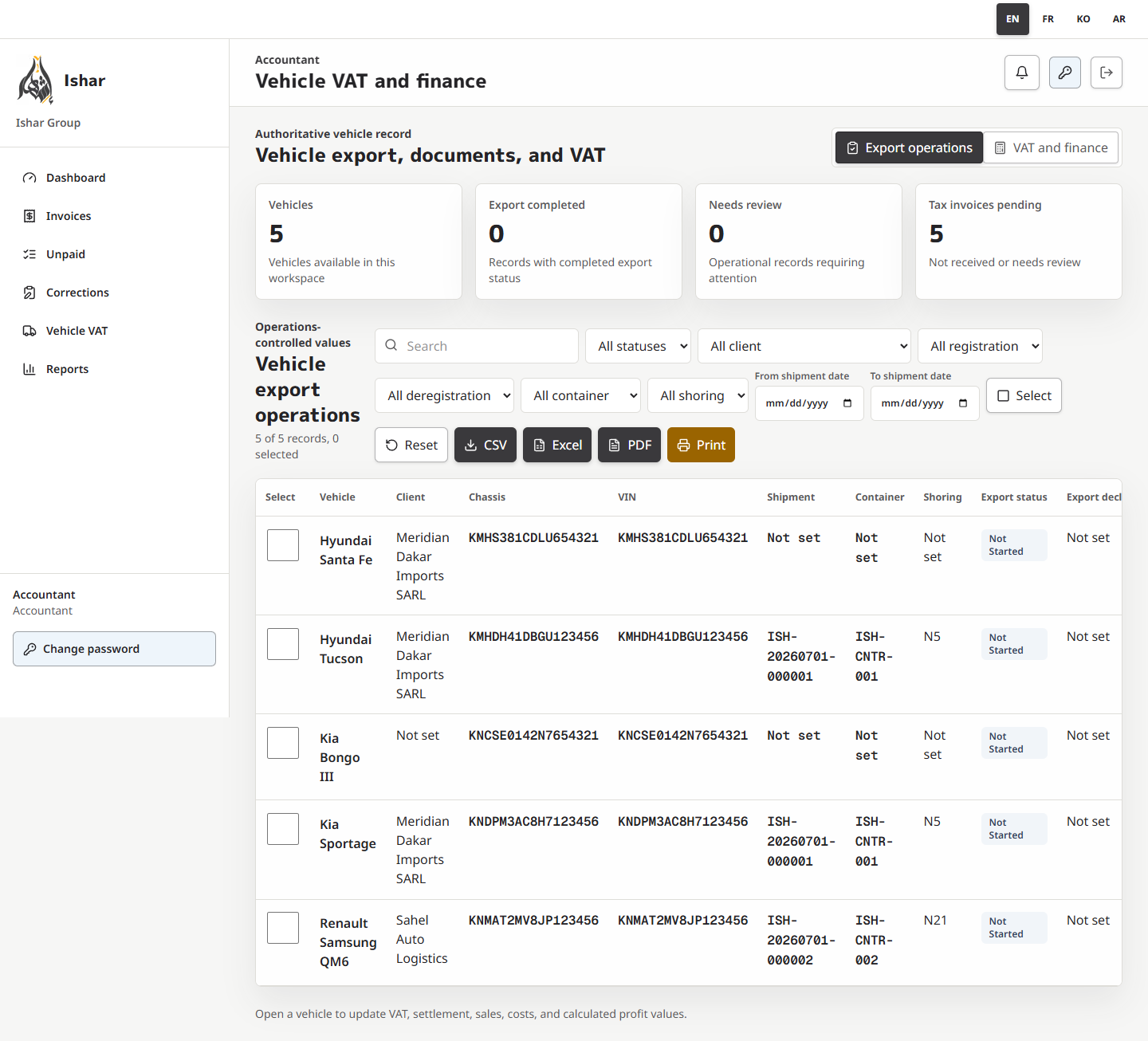Open the All client dropdown
1148x1041 pixels.
coord(804,346)
